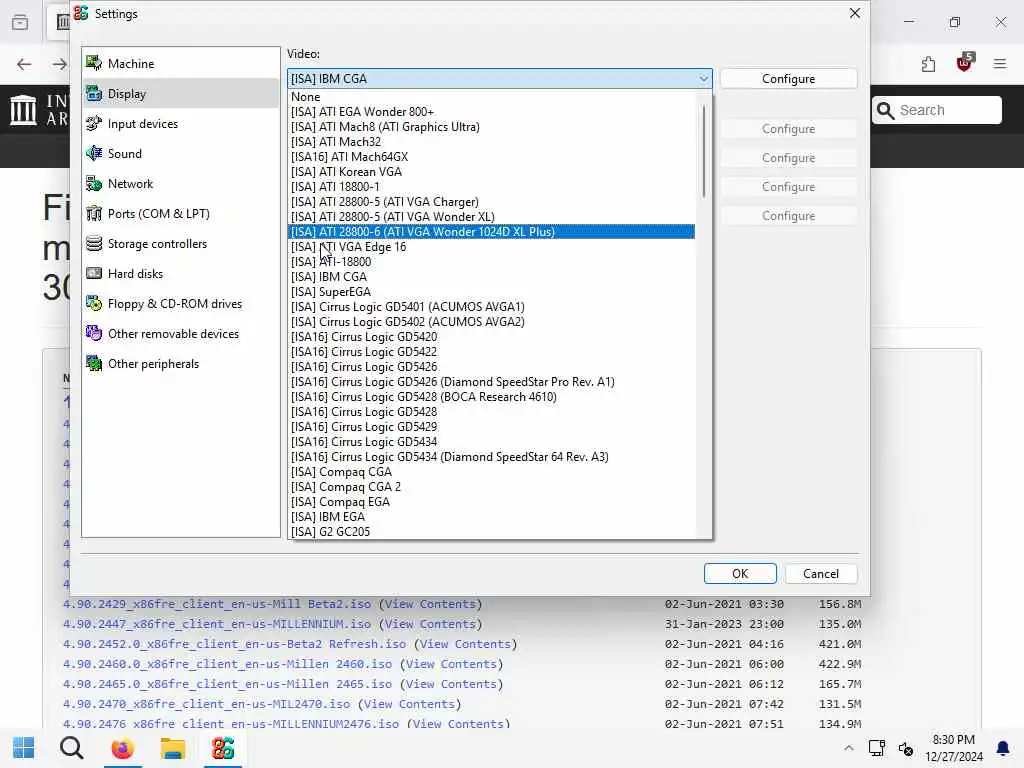Click the browser back arrow
Screen dimensions: 1024x768
[x=24, y=64]
